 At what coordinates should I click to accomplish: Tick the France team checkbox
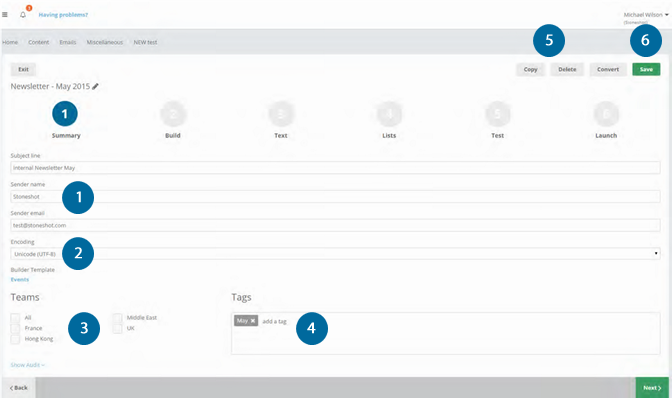coord(15,328)
